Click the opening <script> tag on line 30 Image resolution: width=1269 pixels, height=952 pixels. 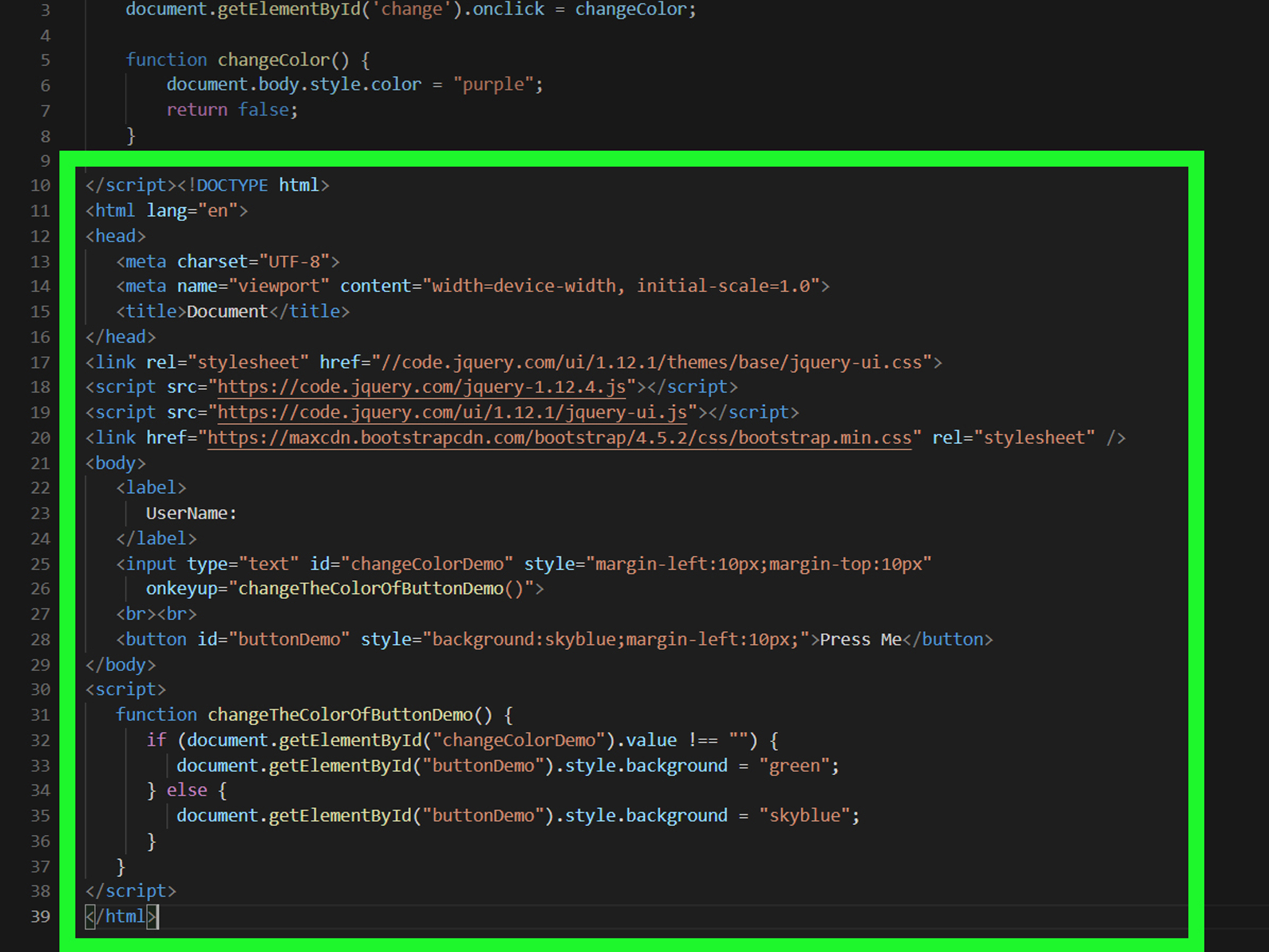pyautogui.click(x=126, y=689)
